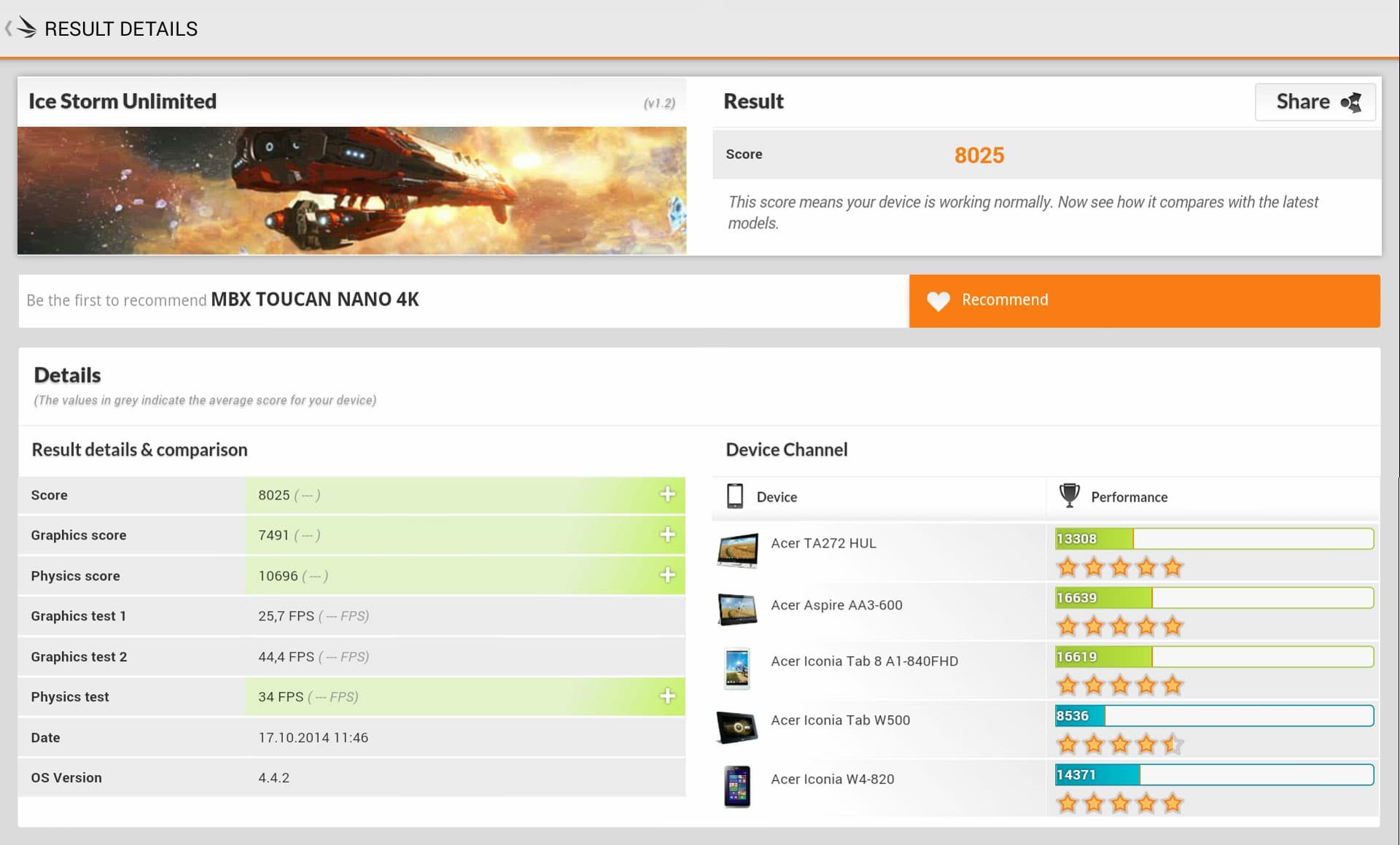Click the 16639 performance bar
The height and width of the screenshot is (845, 1400).
tap(1213, 598)
